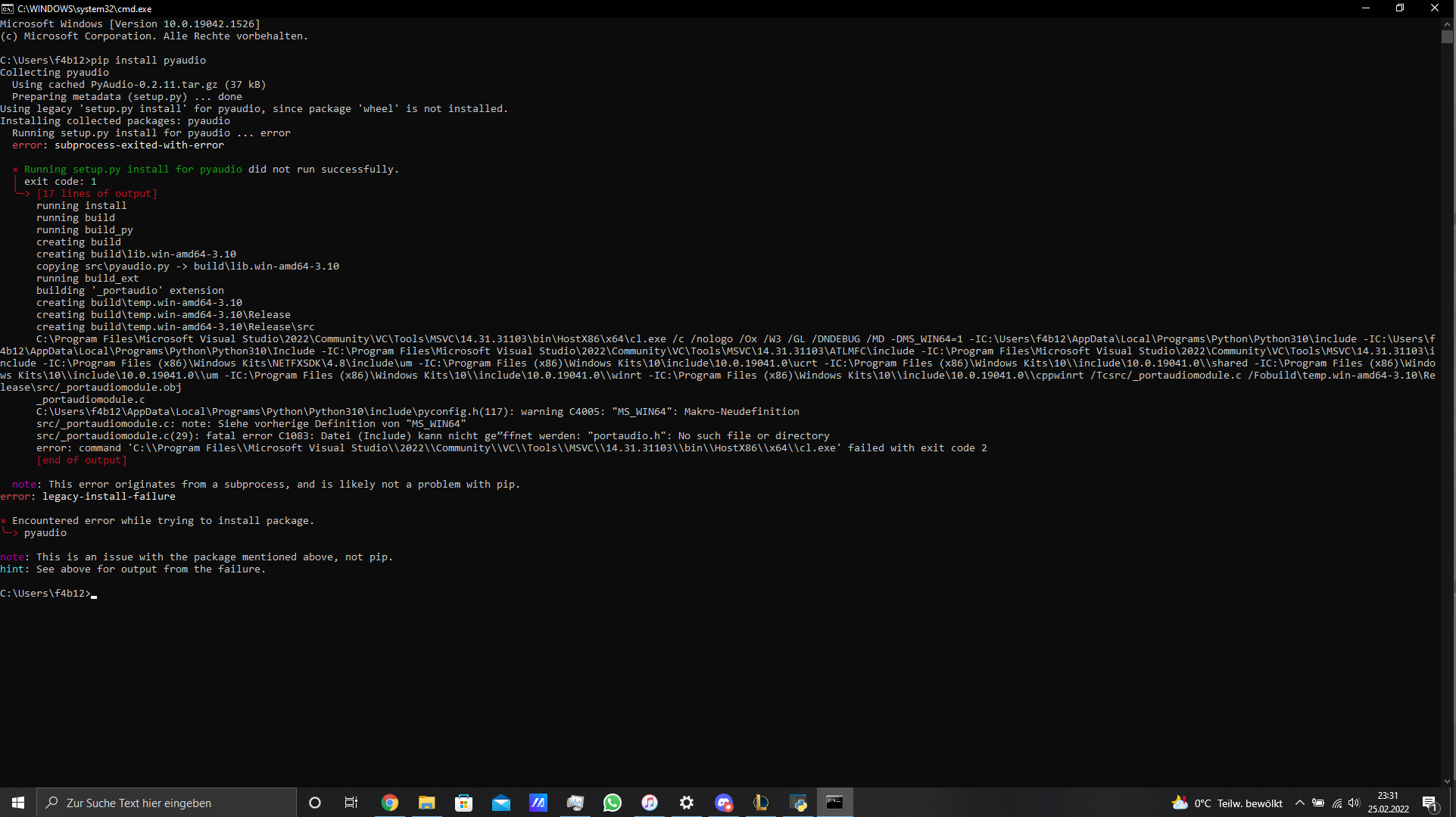
Task: Open Mail app from taskbar
Action: [500, 803]
